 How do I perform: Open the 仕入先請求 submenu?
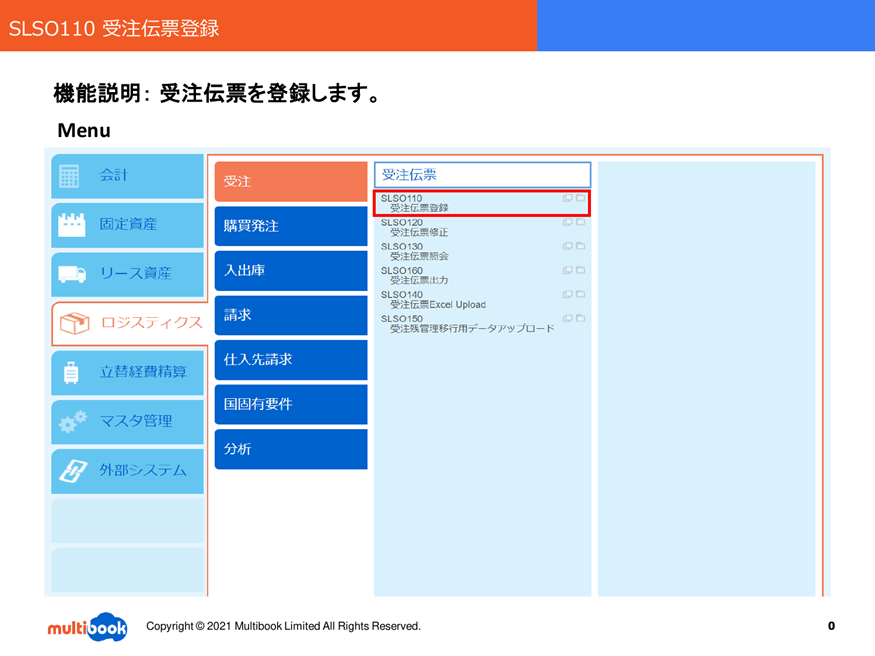(291, 360)
